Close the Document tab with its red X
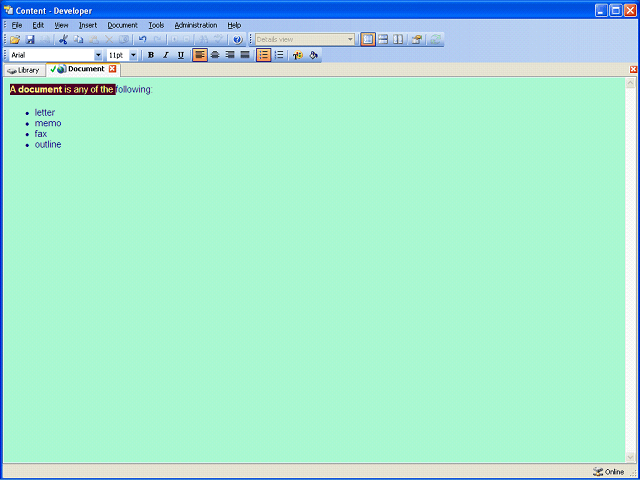The height and width of the screenshot is (480, 640). (112, 69)
